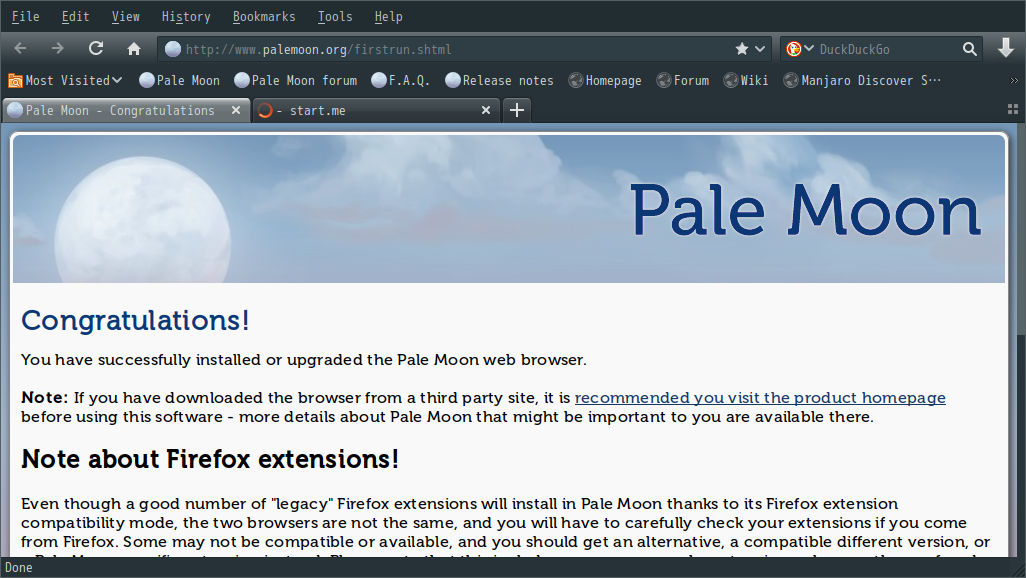Select the Pale Moon - Congratulations tab
The height and width of the screenshot is (578, 1026).
coord(126,111)
